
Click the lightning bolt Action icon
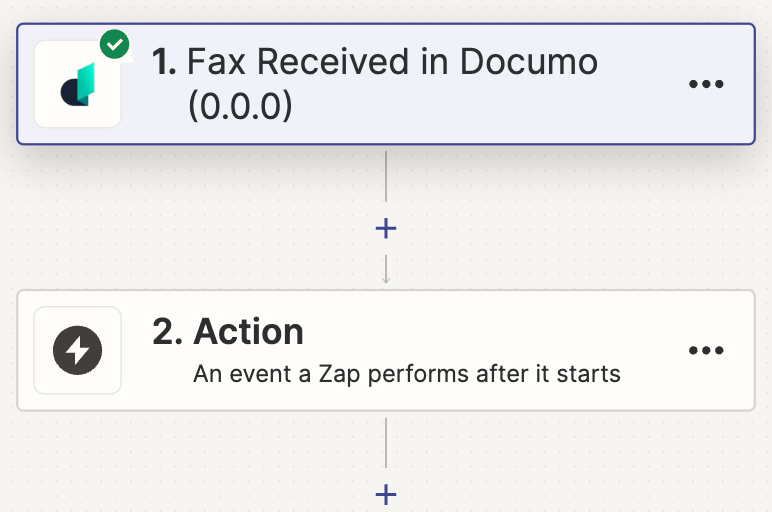point(78,350)
